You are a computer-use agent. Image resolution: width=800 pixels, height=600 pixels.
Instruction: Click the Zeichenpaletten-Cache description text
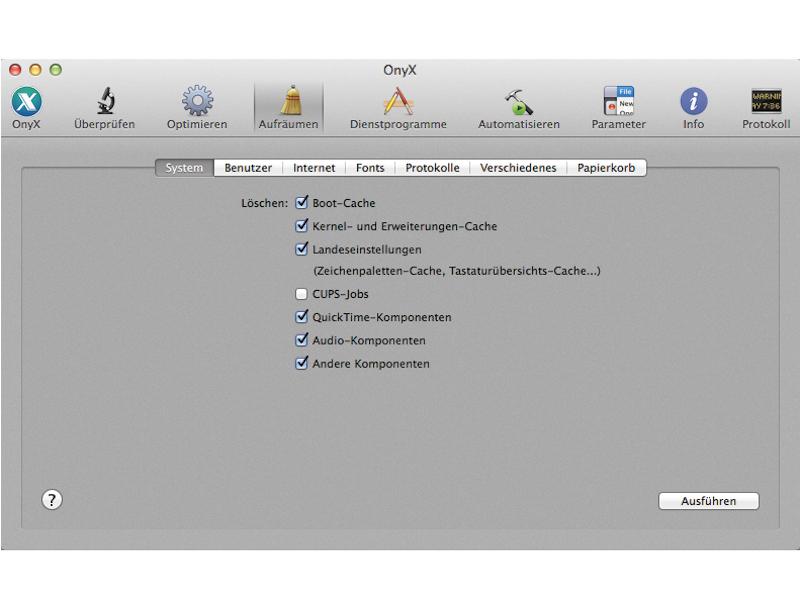[x=457, y=271]
